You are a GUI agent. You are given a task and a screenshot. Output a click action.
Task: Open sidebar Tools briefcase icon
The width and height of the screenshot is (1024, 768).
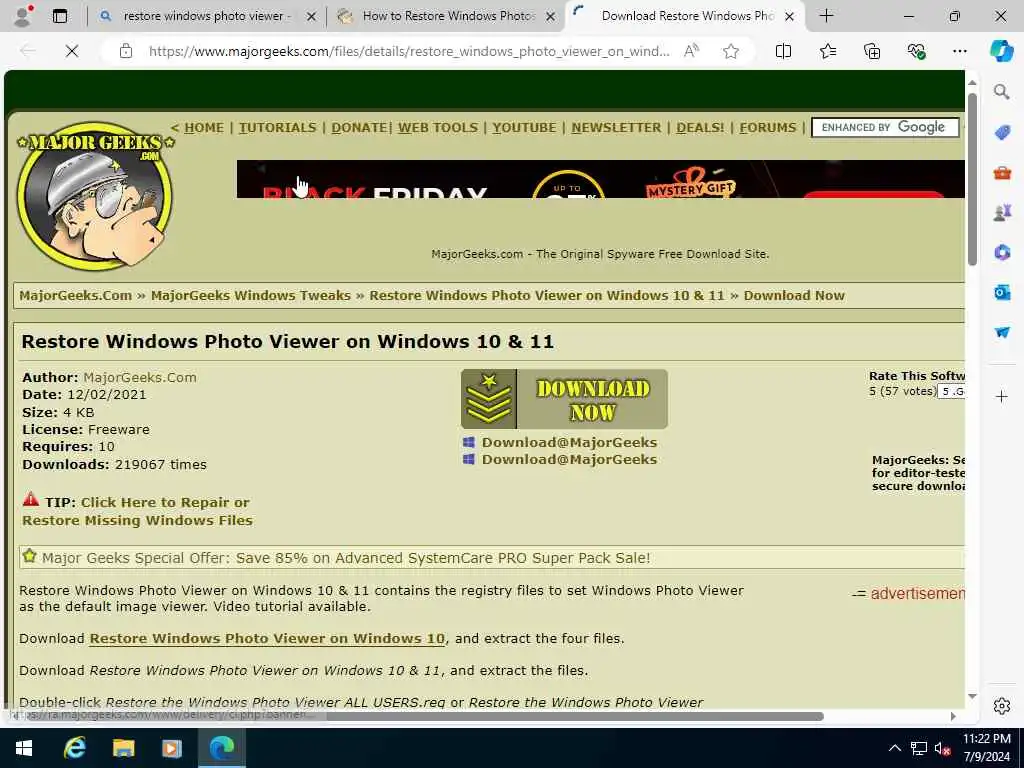tap(1002, 172)
